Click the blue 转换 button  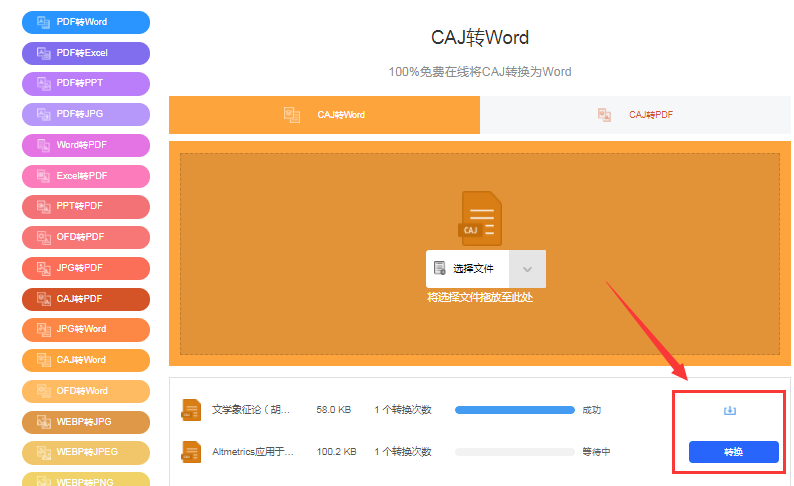click(733, 452)
